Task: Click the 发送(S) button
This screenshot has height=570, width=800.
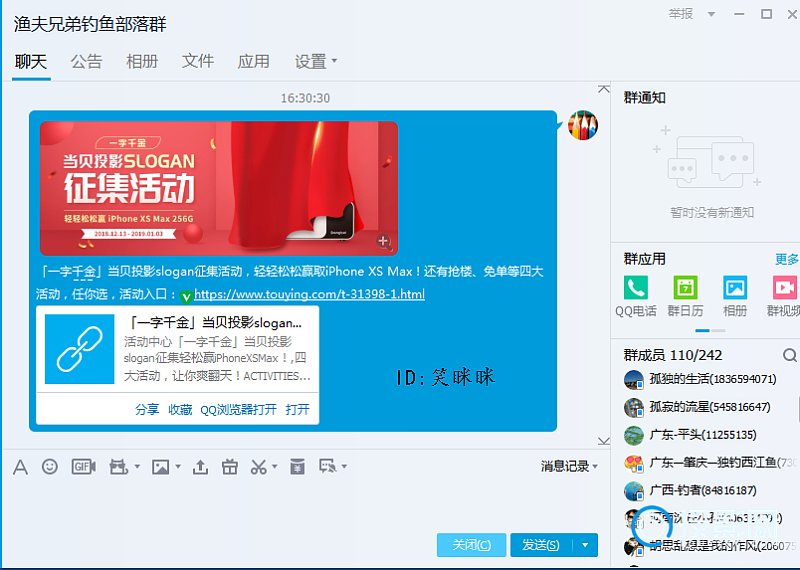Action: 541,545
